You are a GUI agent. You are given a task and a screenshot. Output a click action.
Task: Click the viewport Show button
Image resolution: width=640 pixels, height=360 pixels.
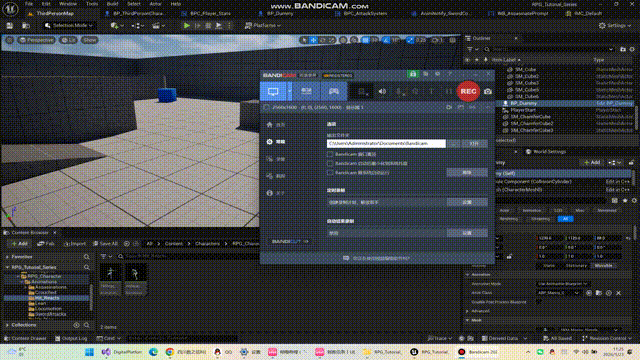pyautogui.click(x=89, y=40)
